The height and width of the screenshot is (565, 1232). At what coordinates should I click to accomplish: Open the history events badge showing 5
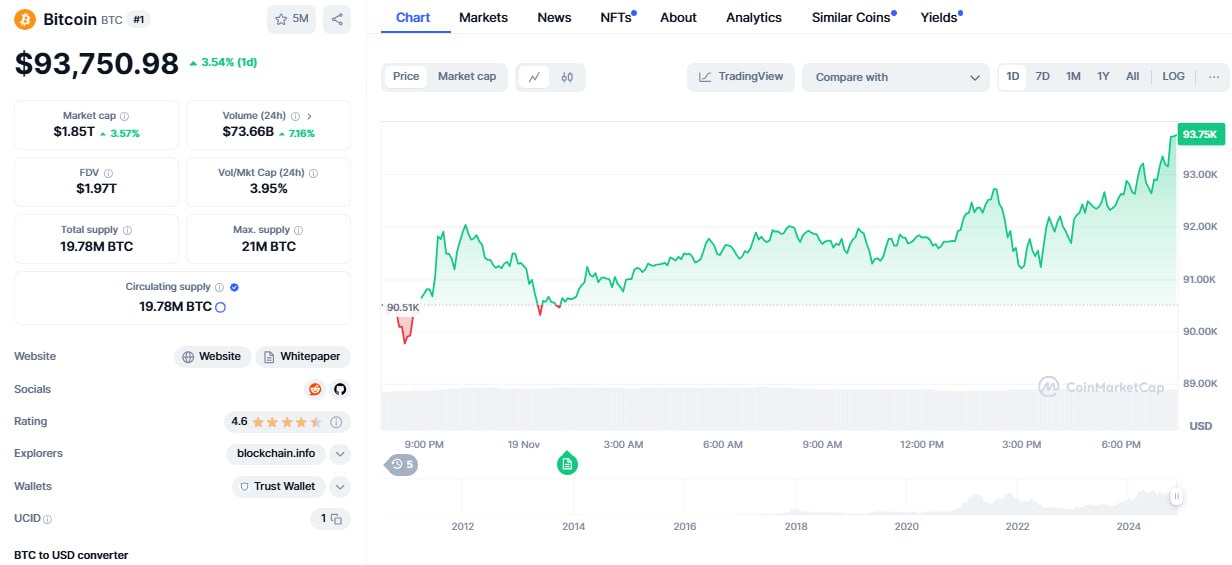click(x=402, y=464)
